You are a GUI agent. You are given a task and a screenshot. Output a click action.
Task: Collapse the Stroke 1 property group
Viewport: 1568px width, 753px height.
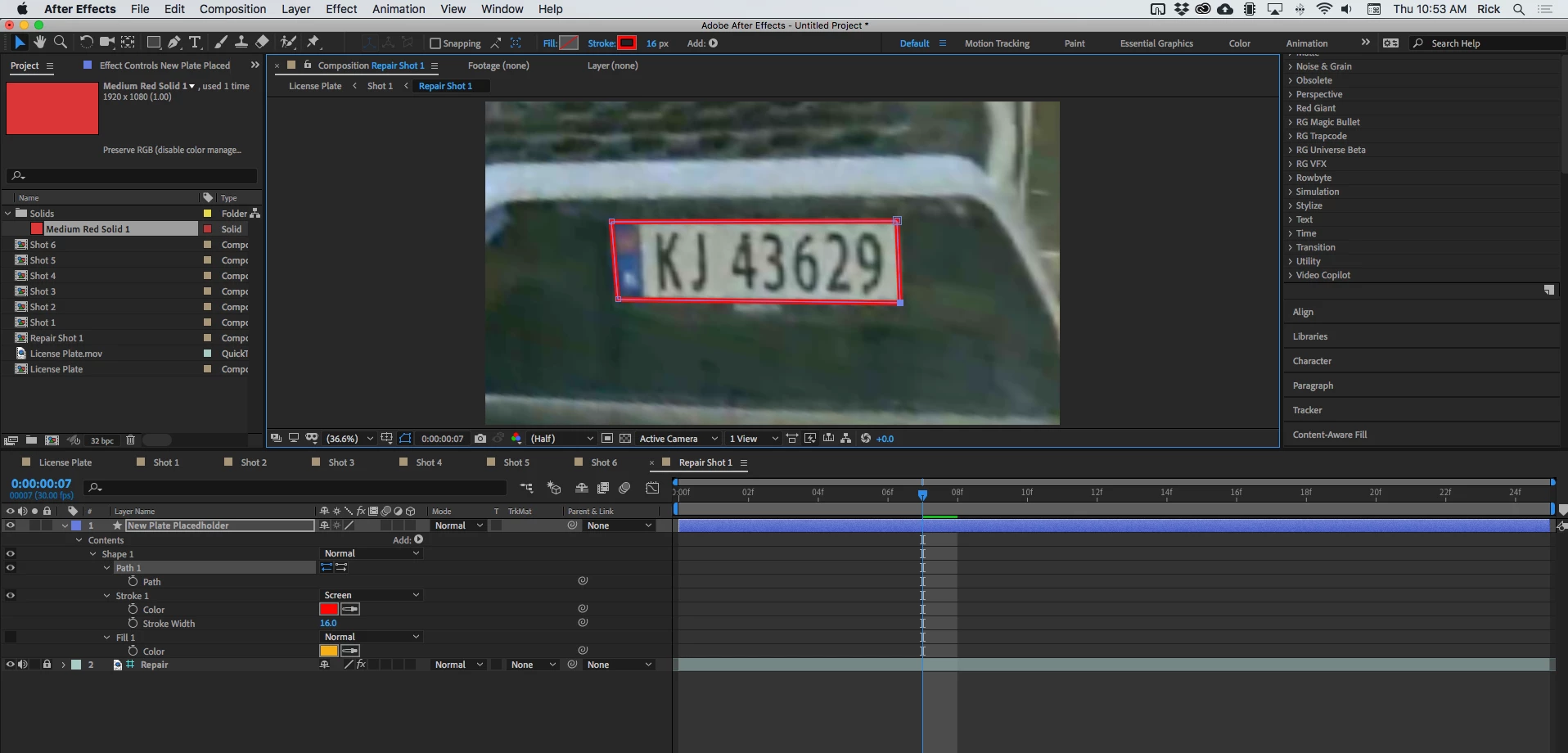pyautogui.click(x=106, y=596)
